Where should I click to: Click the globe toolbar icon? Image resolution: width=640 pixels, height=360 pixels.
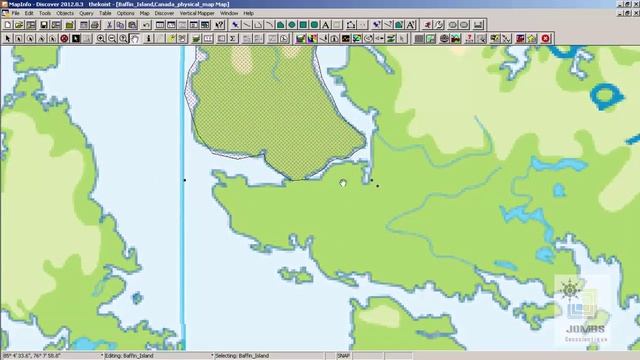[x=444, y=38]
